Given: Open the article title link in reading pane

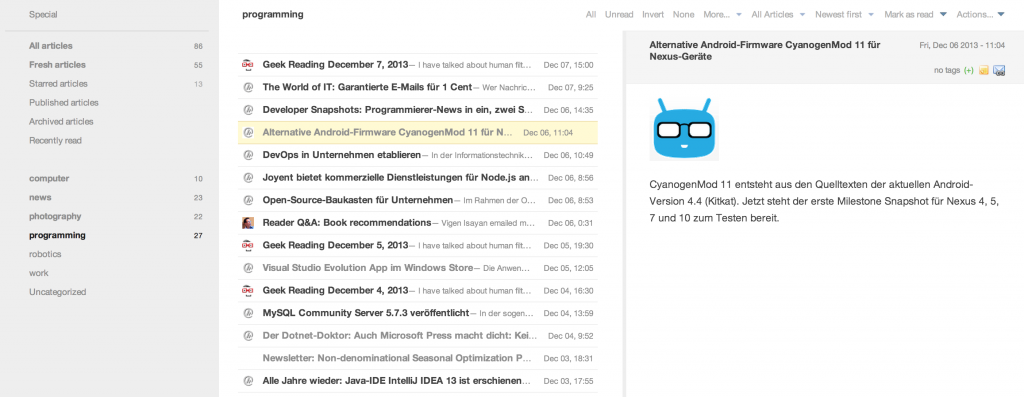Looking at the screenshot, I should [765, 51].
